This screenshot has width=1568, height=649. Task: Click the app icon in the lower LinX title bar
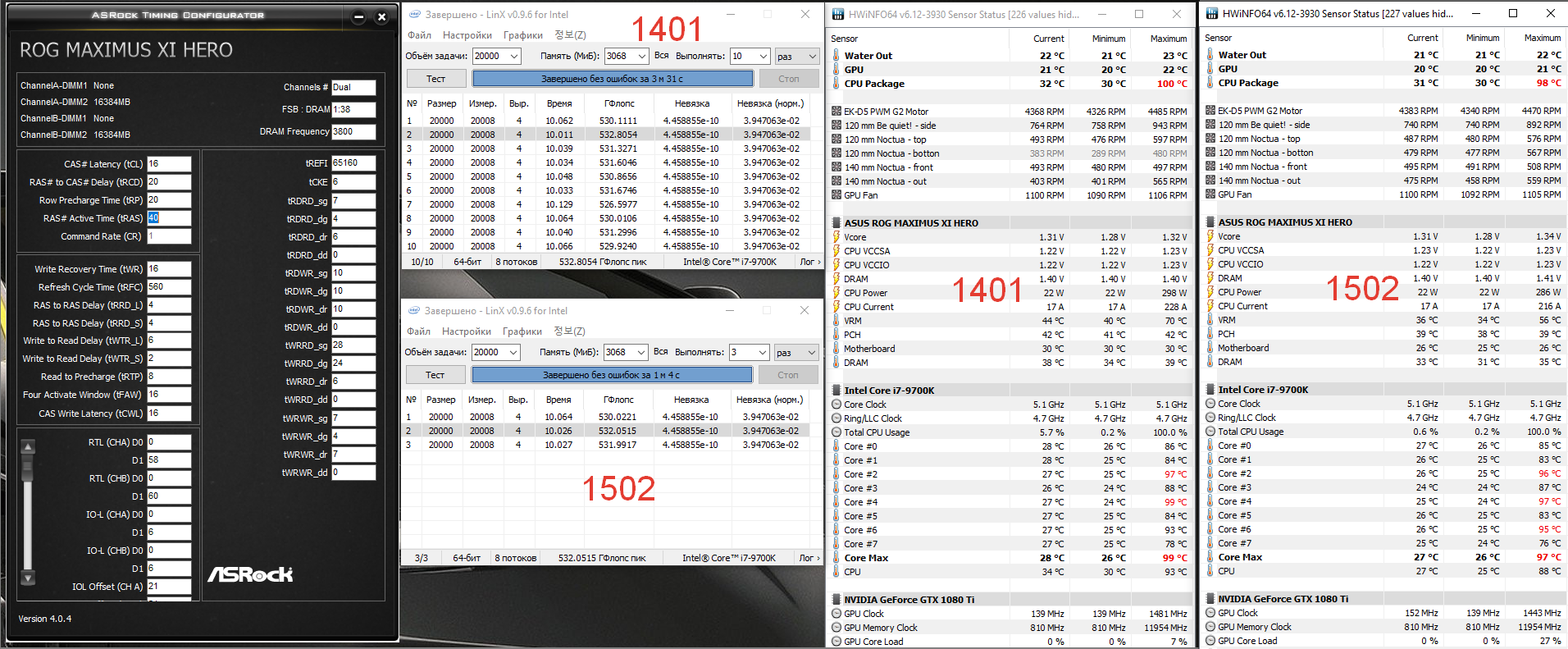coord(414,311)
